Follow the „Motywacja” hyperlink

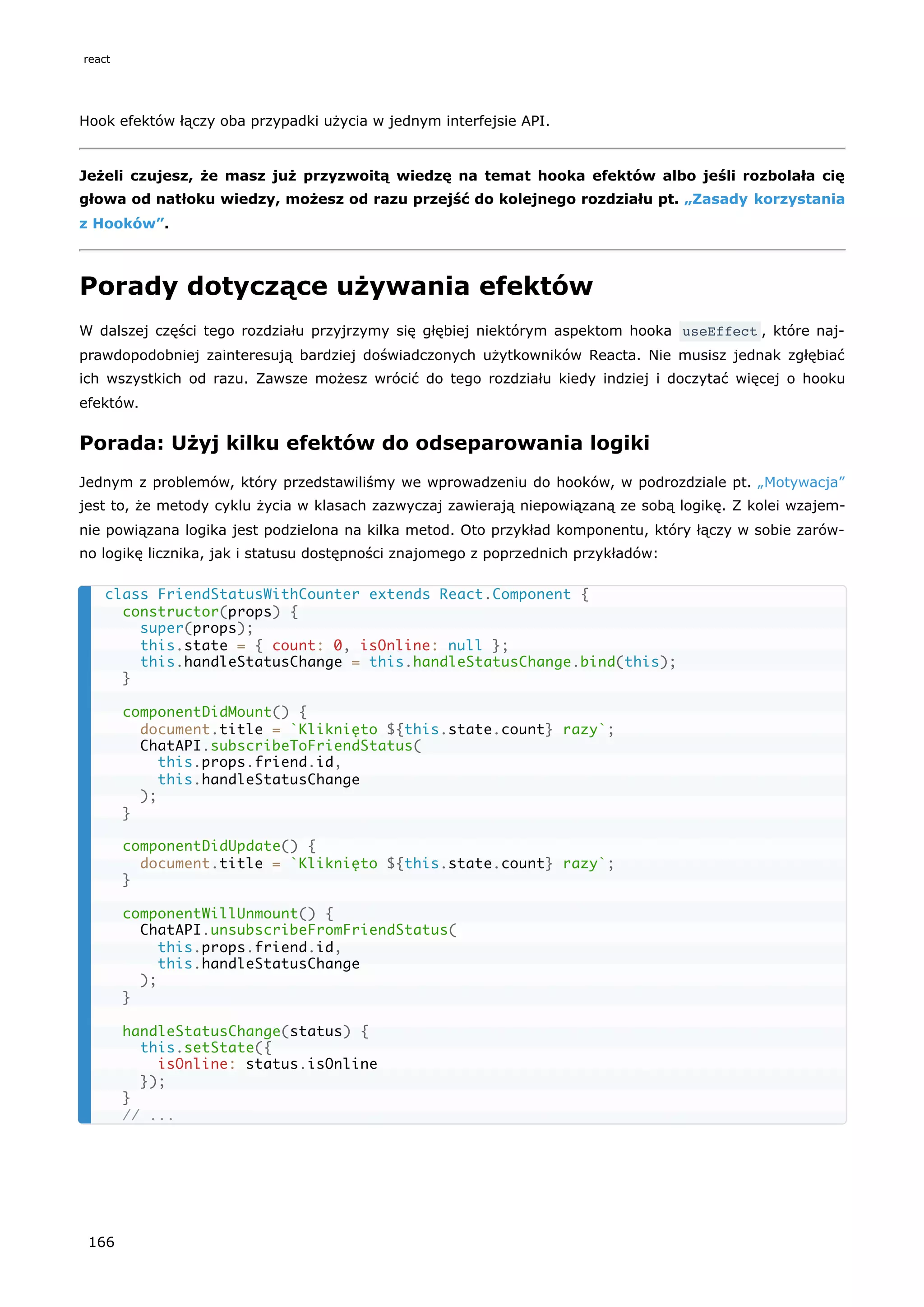click(800, 482)
